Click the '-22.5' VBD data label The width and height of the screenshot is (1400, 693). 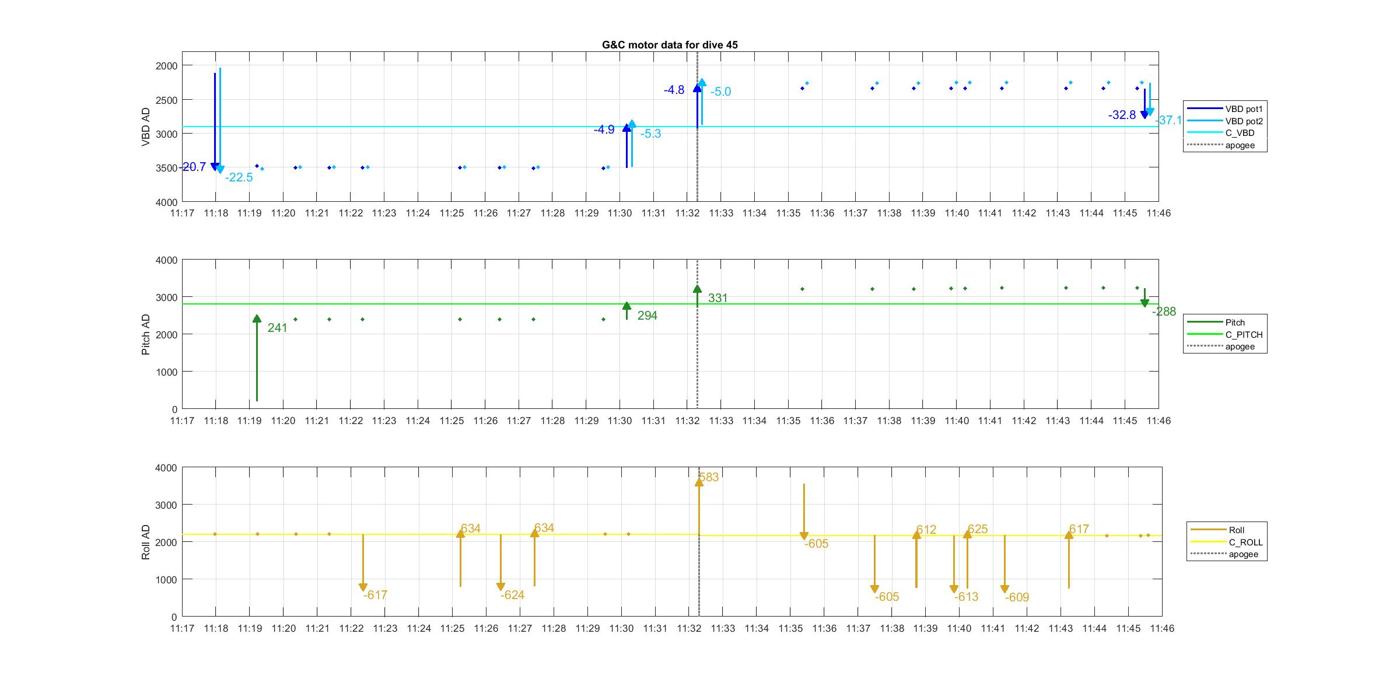[x=239, y=177]
